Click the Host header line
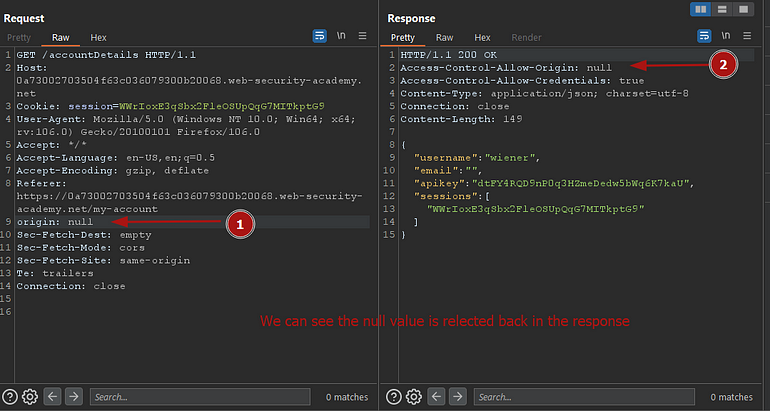This screenshot has height=411, width=770. coord(189,81)
